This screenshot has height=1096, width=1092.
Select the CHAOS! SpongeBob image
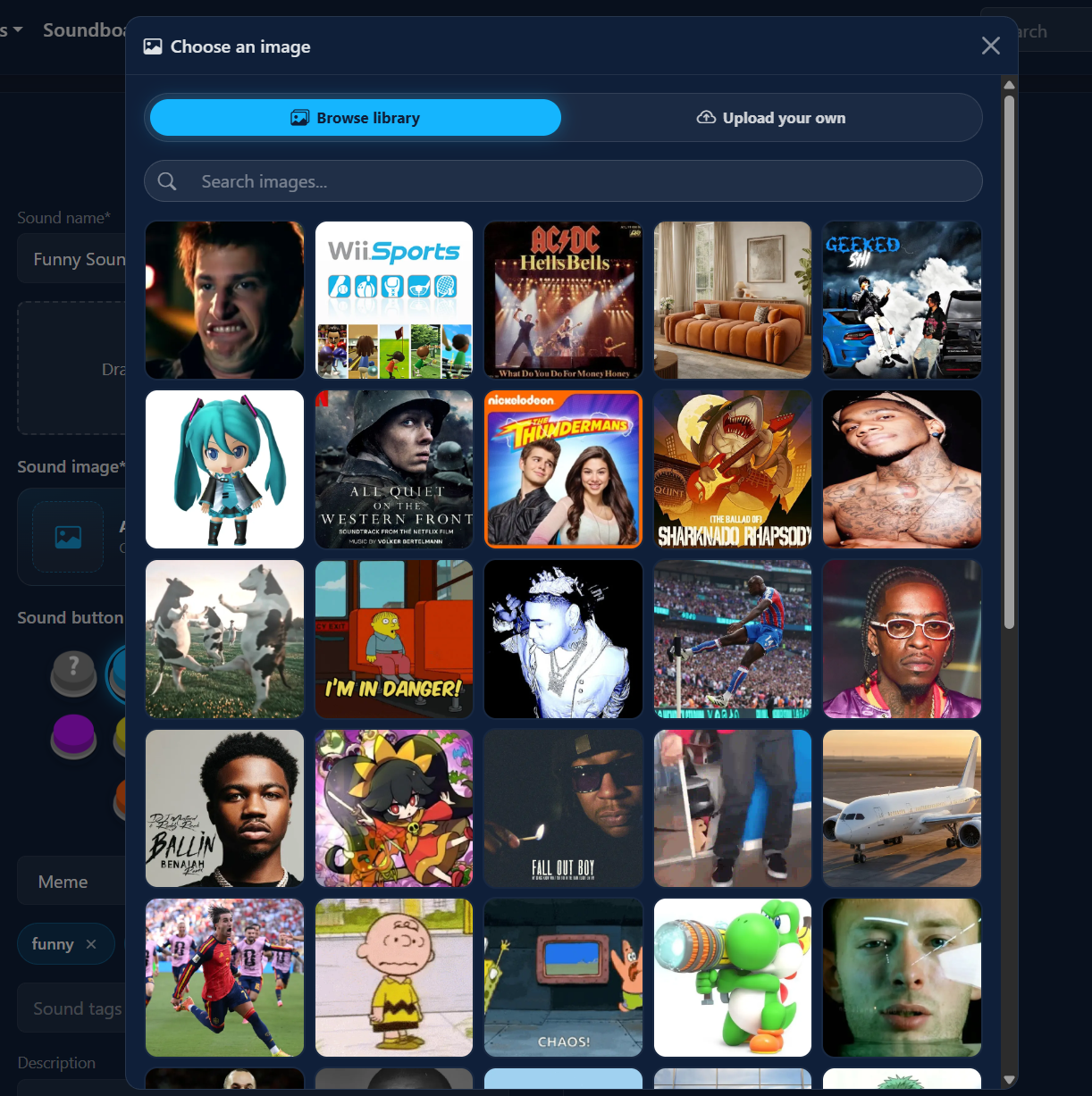point(563,978)
